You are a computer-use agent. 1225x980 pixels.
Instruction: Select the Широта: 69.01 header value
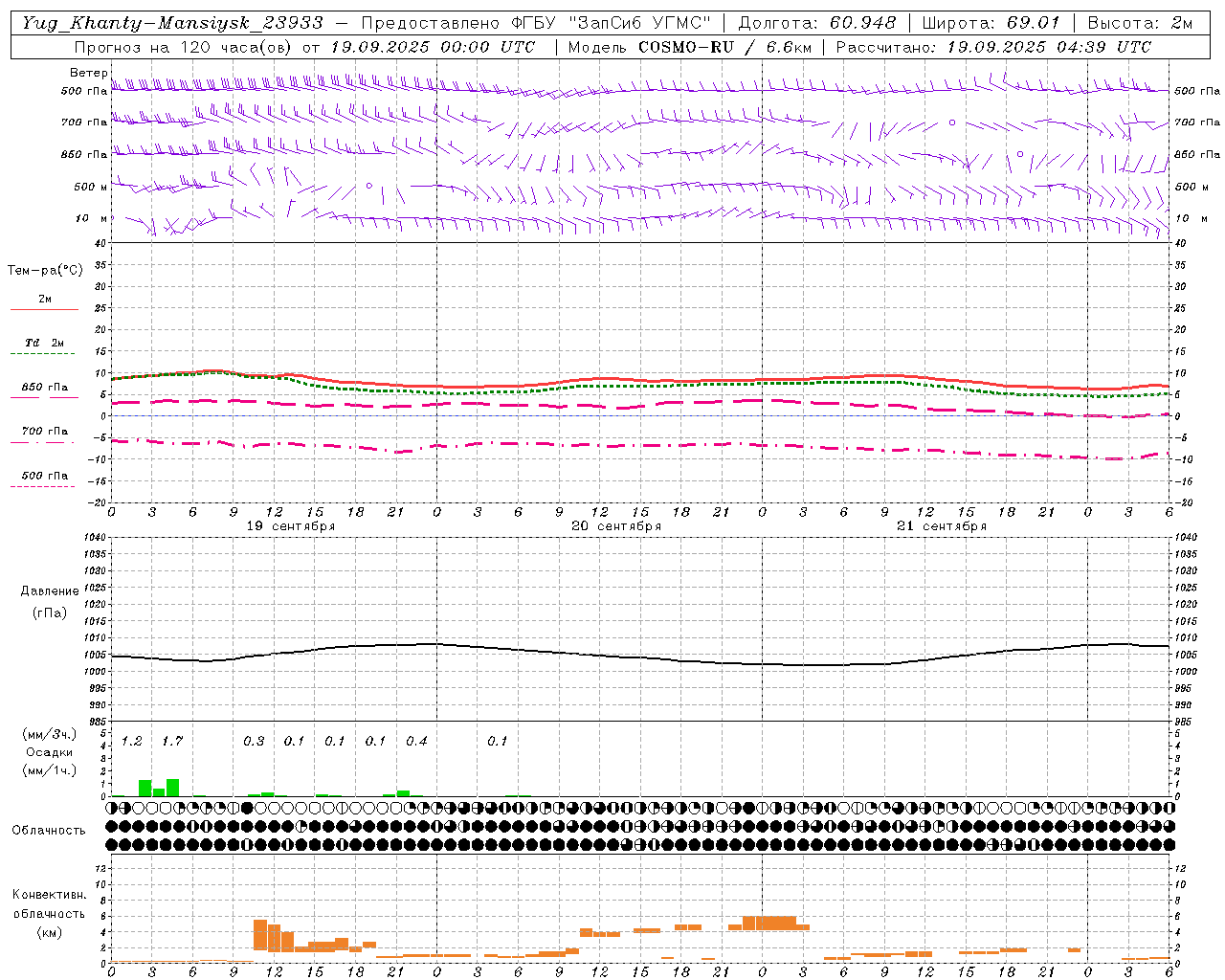coord(991,23)
